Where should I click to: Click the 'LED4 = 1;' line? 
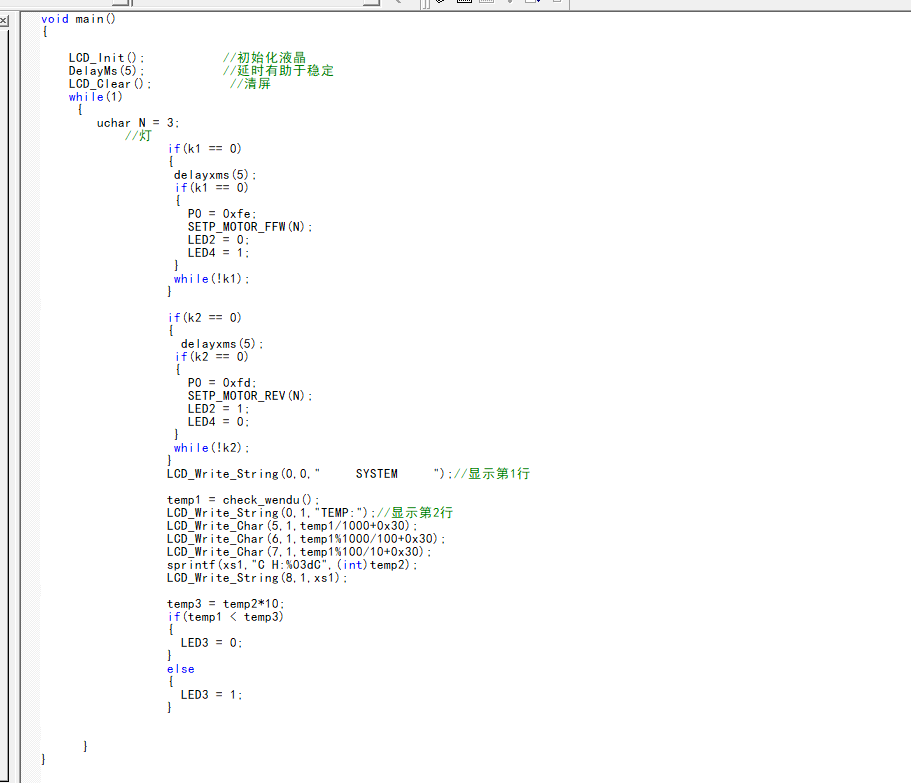tap(218, 253)
